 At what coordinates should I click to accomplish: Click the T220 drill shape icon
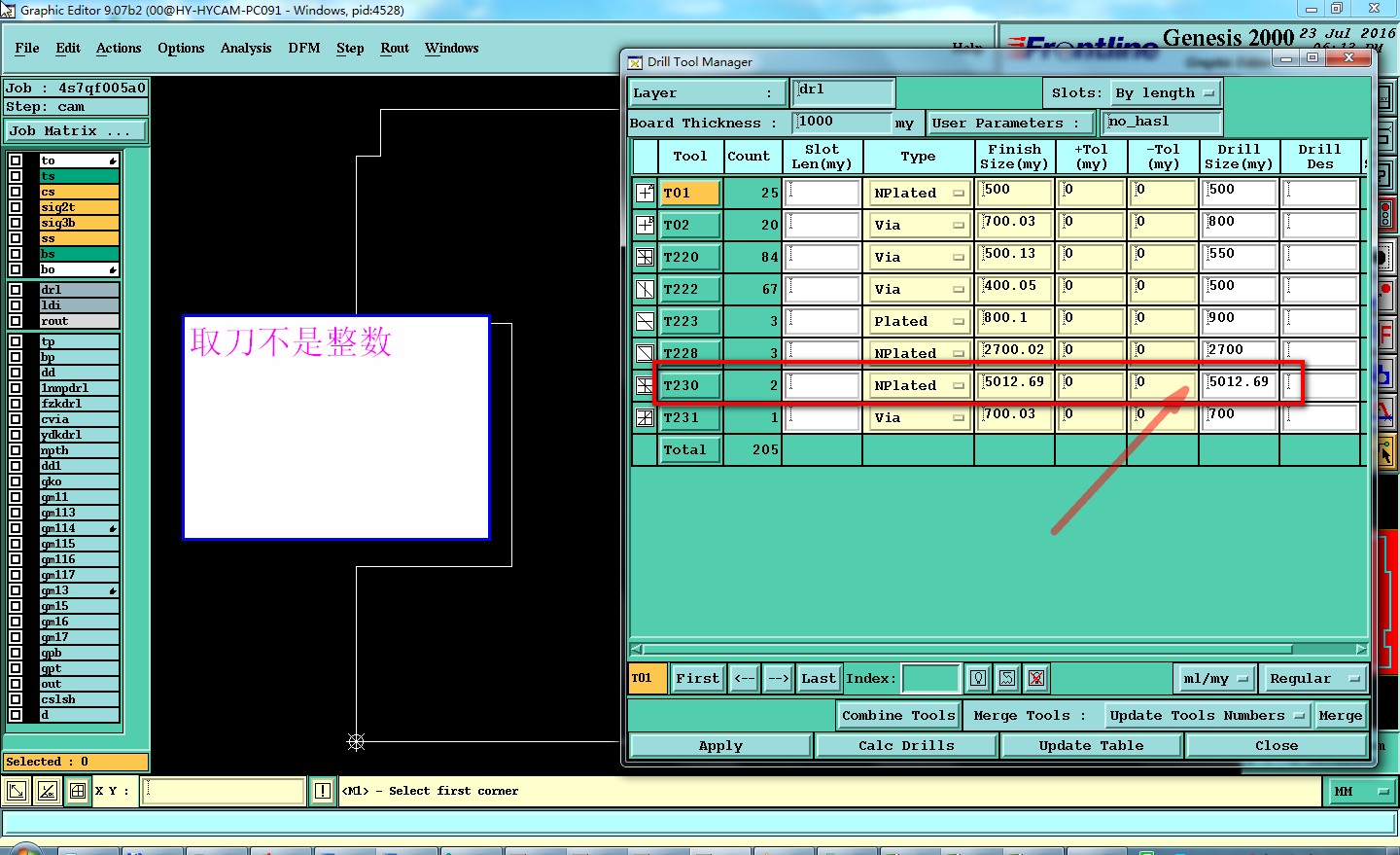[x=645, y=257]
